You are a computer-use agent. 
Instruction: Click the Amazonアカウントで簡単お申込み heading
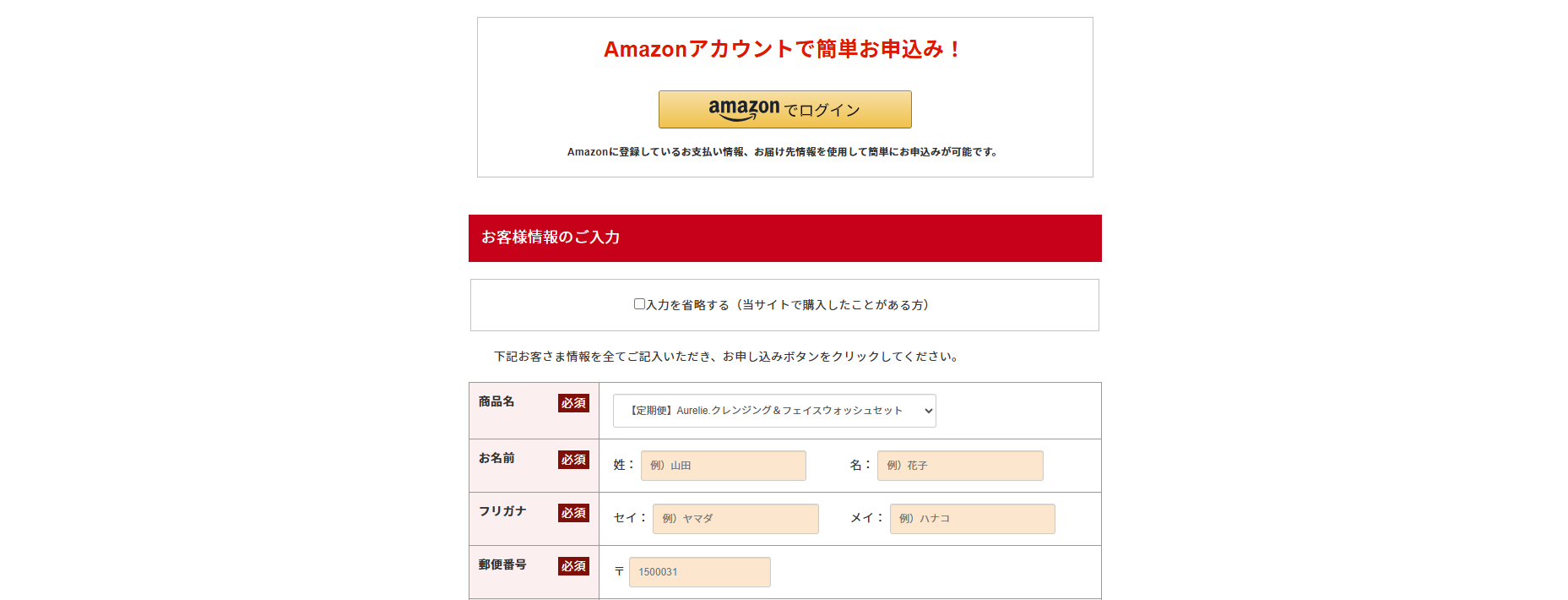[x=784, y=49]
